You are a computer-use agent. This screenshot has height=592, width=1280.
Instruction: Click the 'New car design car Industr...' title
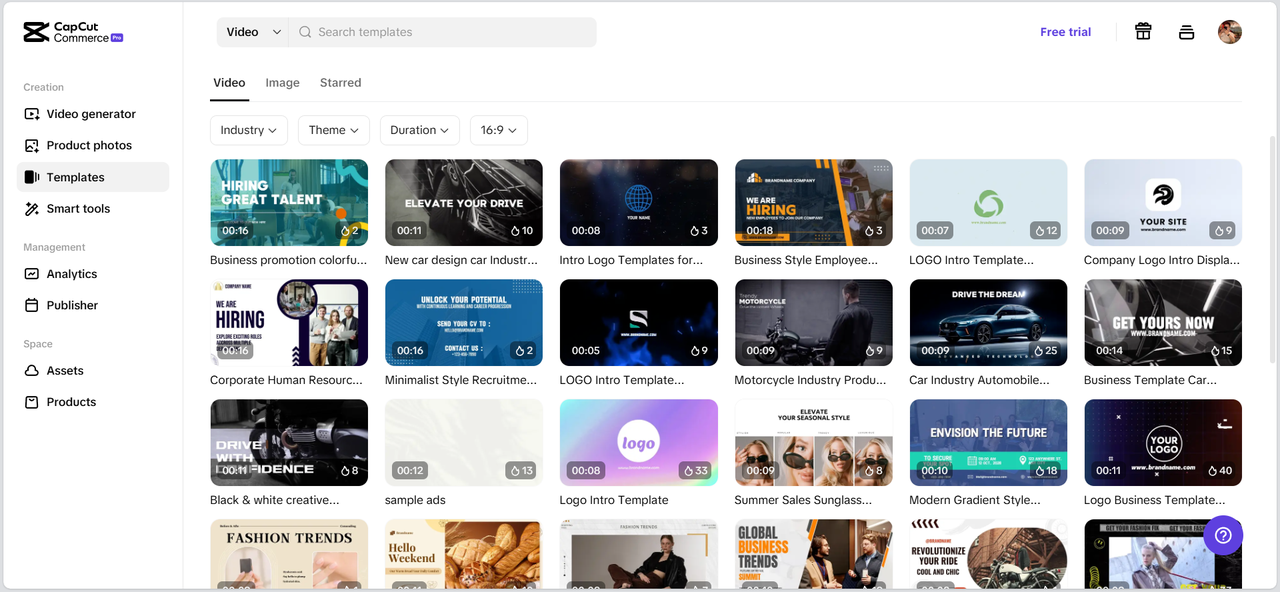click(x=461, y=260)
